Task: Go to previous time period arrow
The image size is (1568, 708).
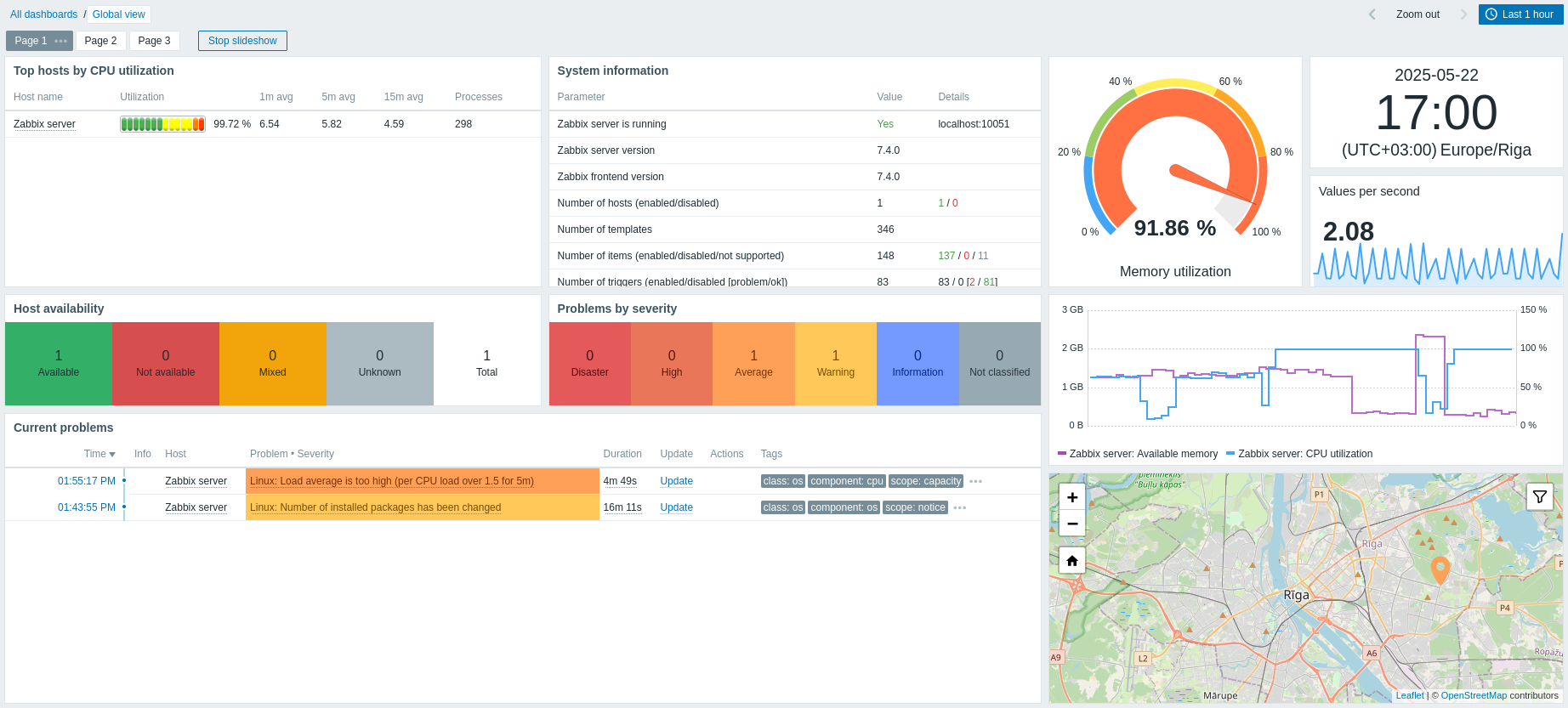Action: pyautogui.click(x=1372, y=14)
